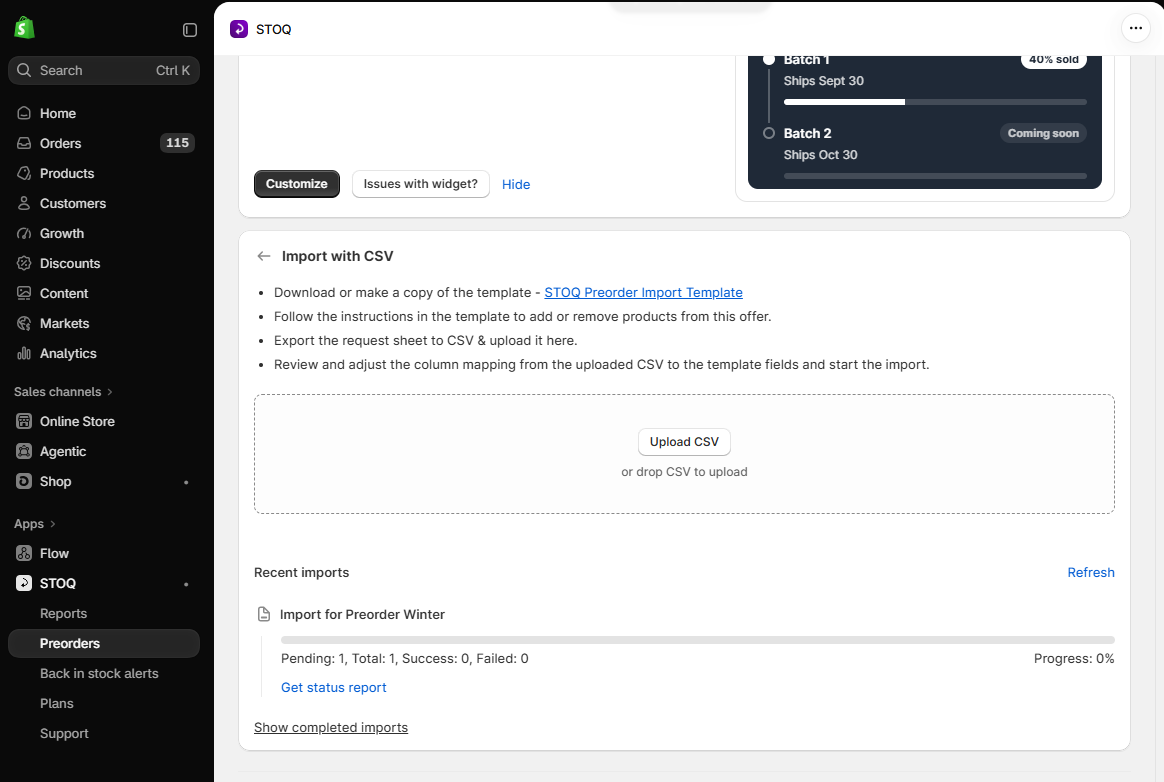Viewport: 1164px width, 782px height.
Task: Click the Hide link
Action: 516,184
